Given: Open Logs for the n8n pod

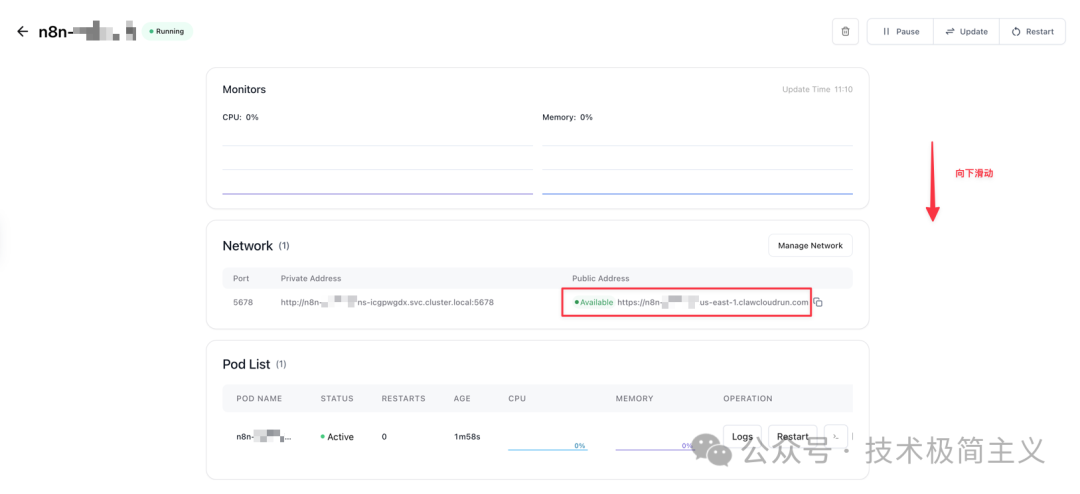Looking at the screenshot, I should coord(742,436).
